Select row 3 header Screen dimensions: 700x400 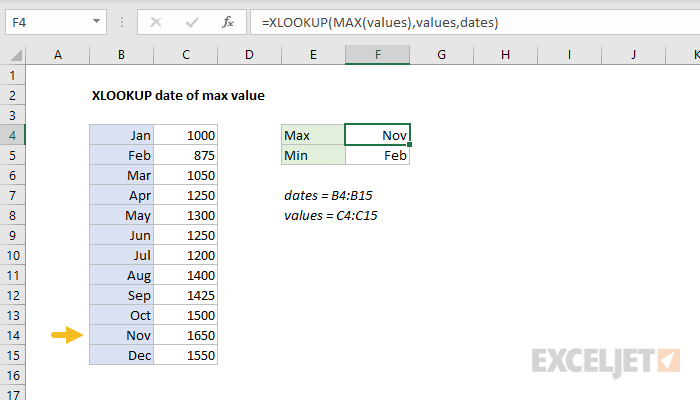12,116
